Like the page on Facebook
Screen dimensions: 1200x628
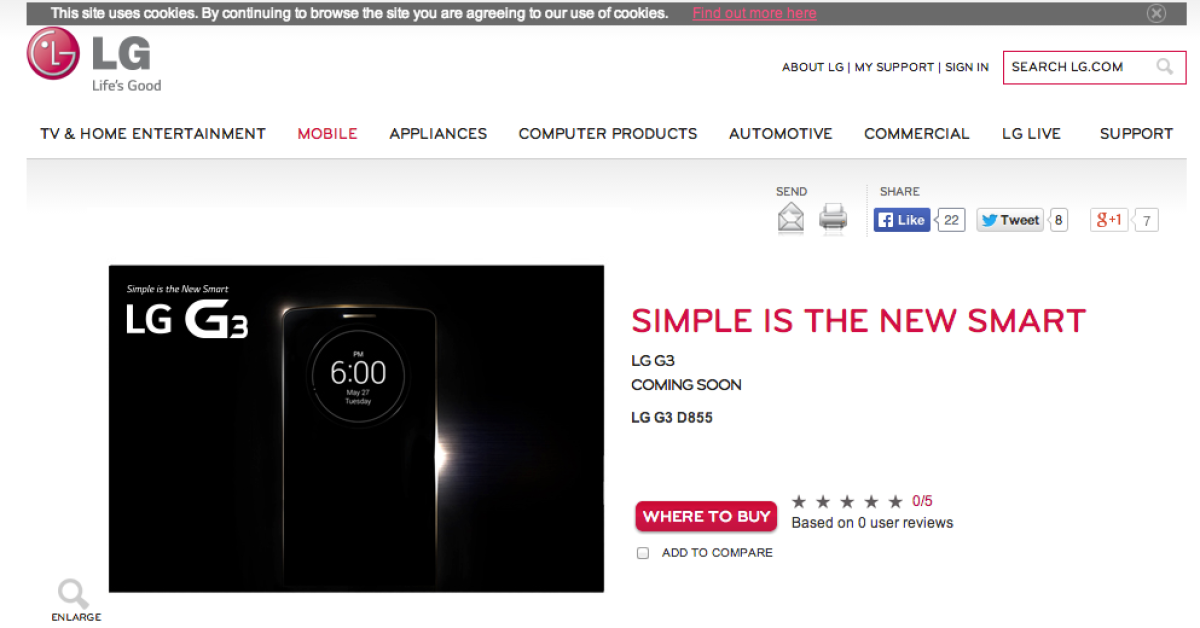(902, 220)
